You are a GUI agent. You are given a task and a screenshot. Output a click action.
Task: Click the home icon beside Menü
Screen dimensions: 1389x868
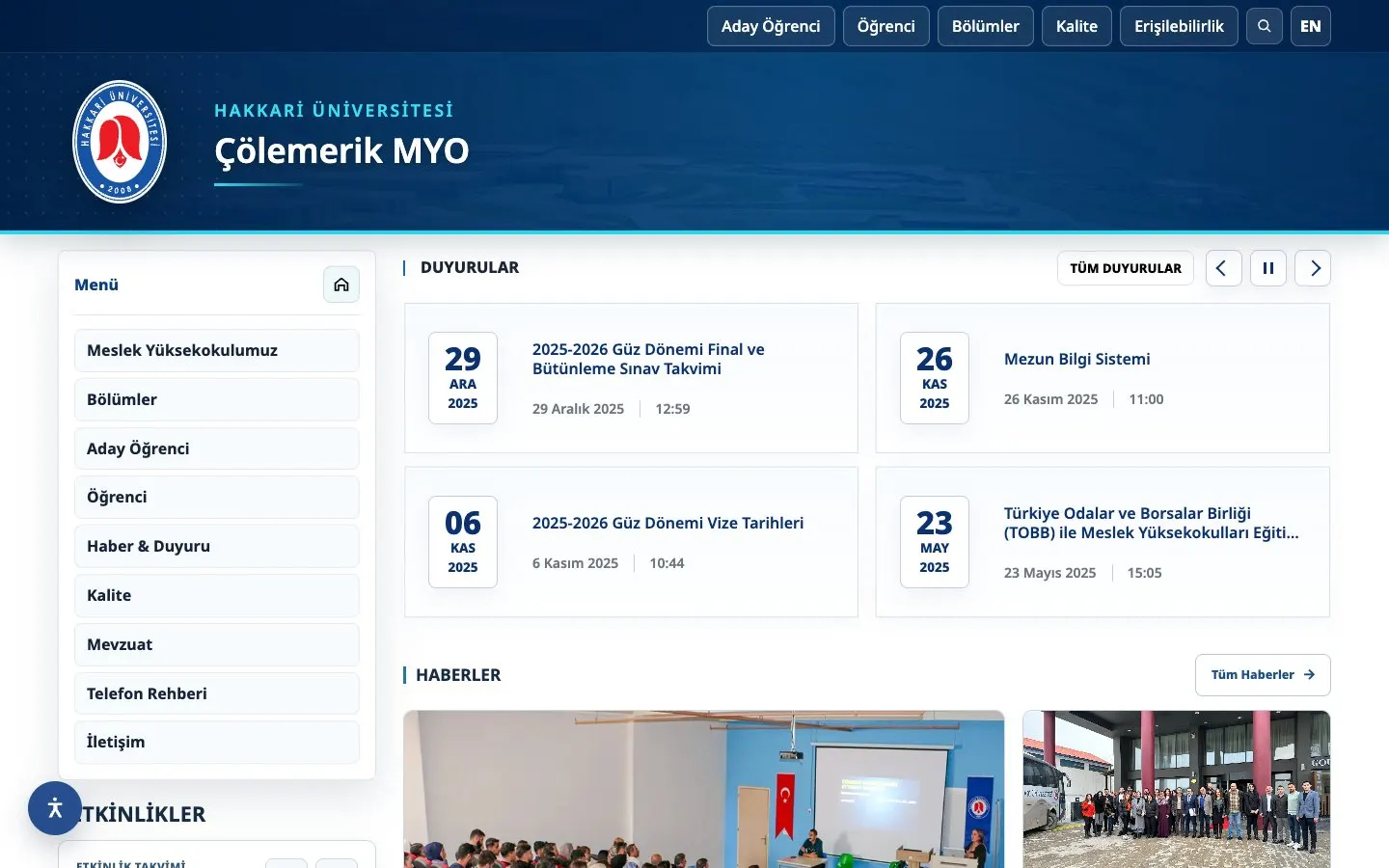click(x=341, y=285)
